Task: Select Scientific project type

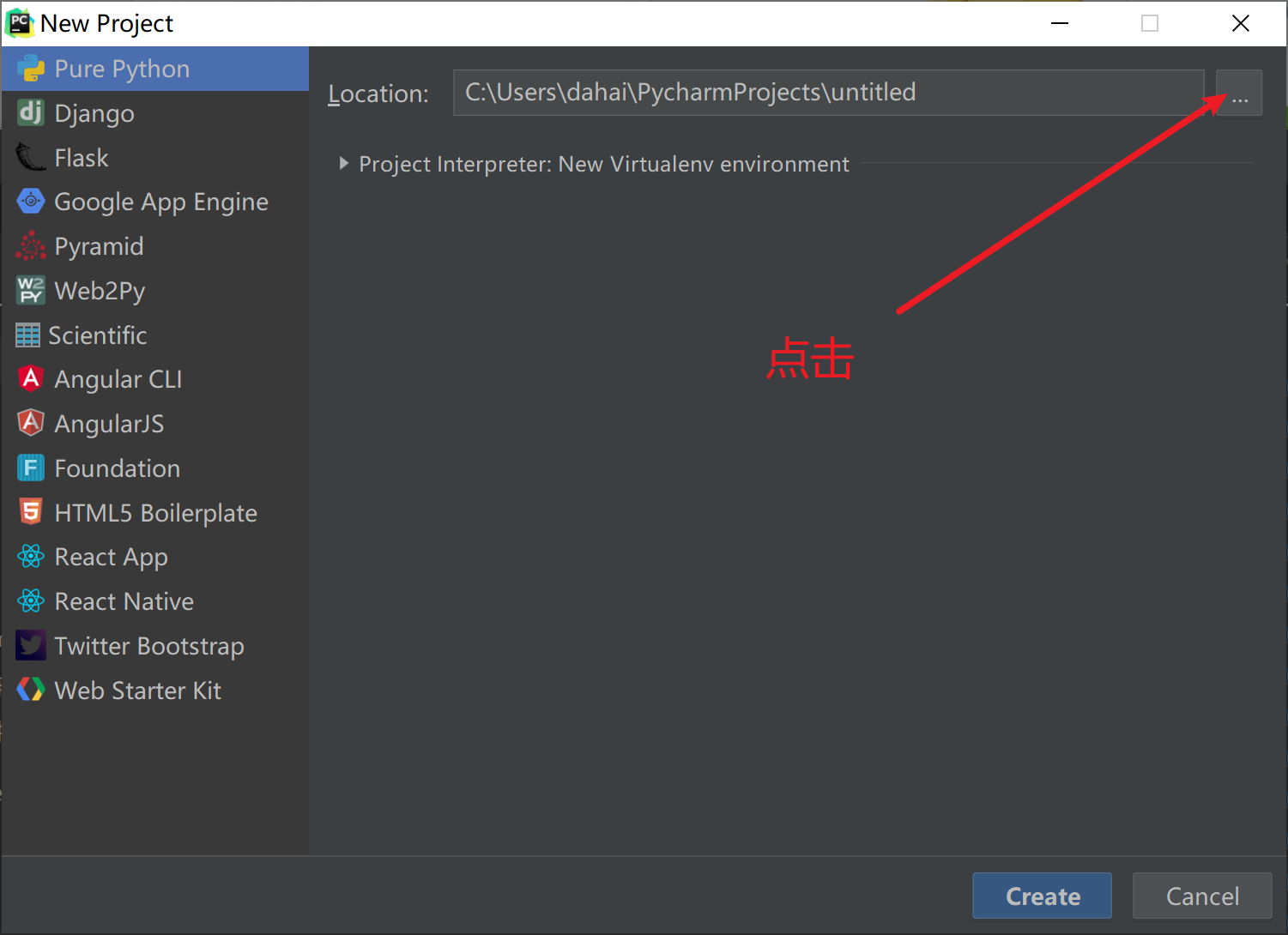Action: pyautogui.click(x=155, y=335)
